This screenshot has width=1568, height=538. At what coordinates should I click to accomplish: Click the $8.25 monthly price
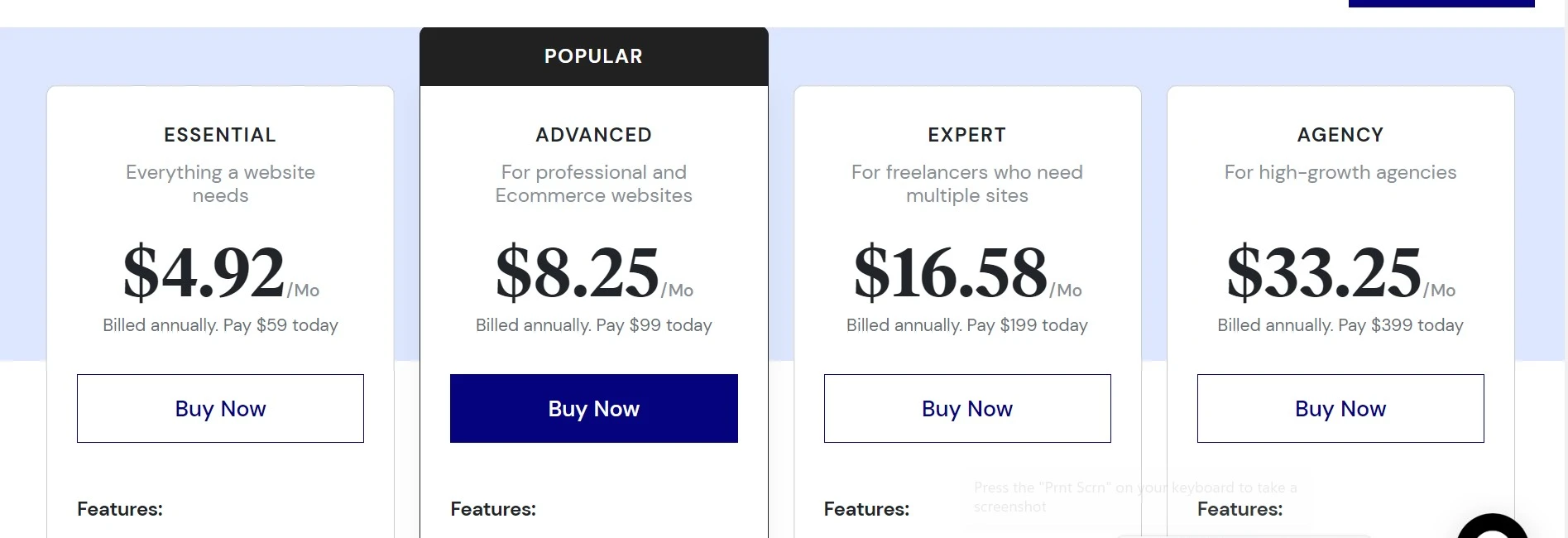(578, 272)
